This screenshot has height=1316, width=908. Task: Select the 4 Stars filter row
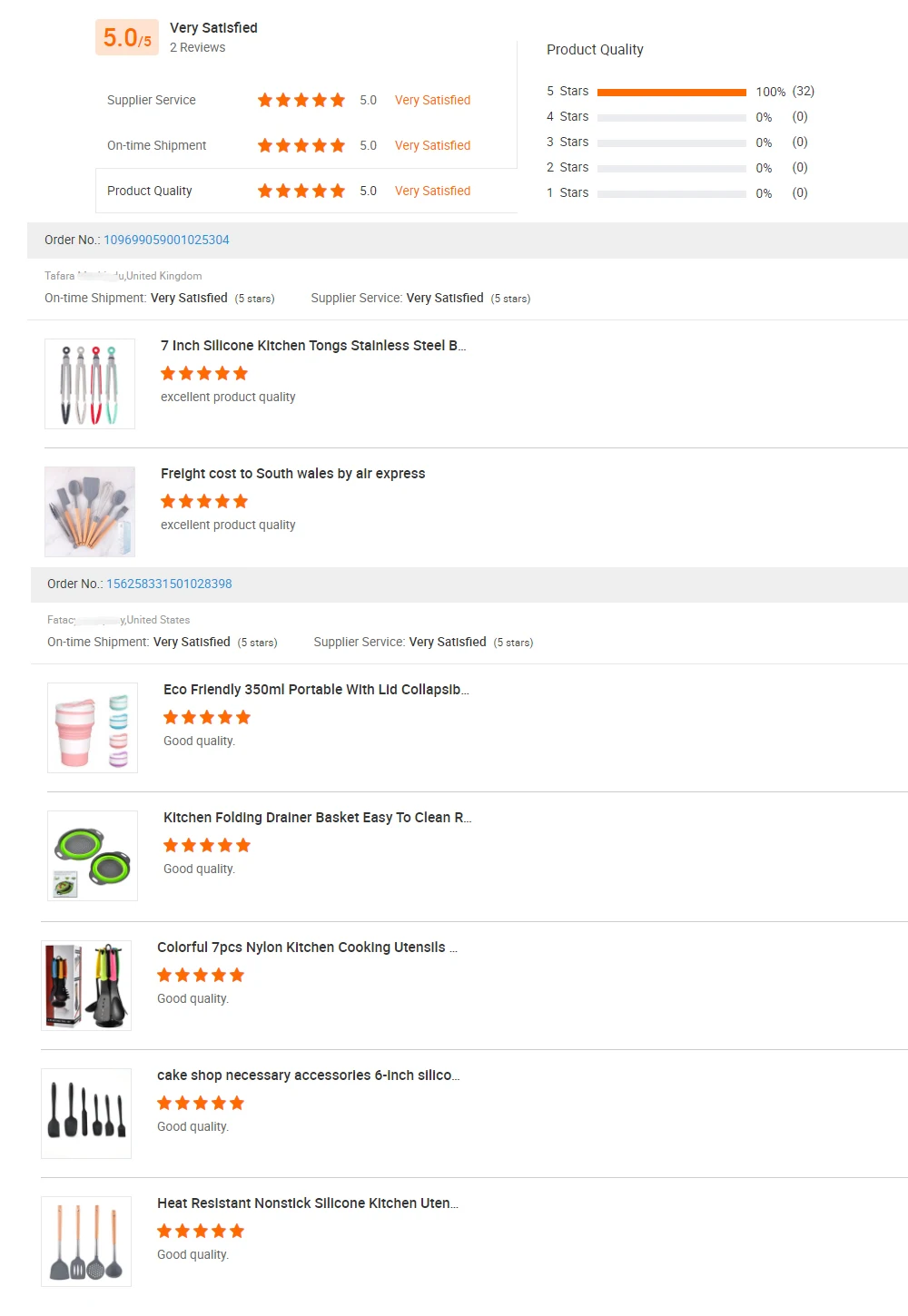point(568,116)
